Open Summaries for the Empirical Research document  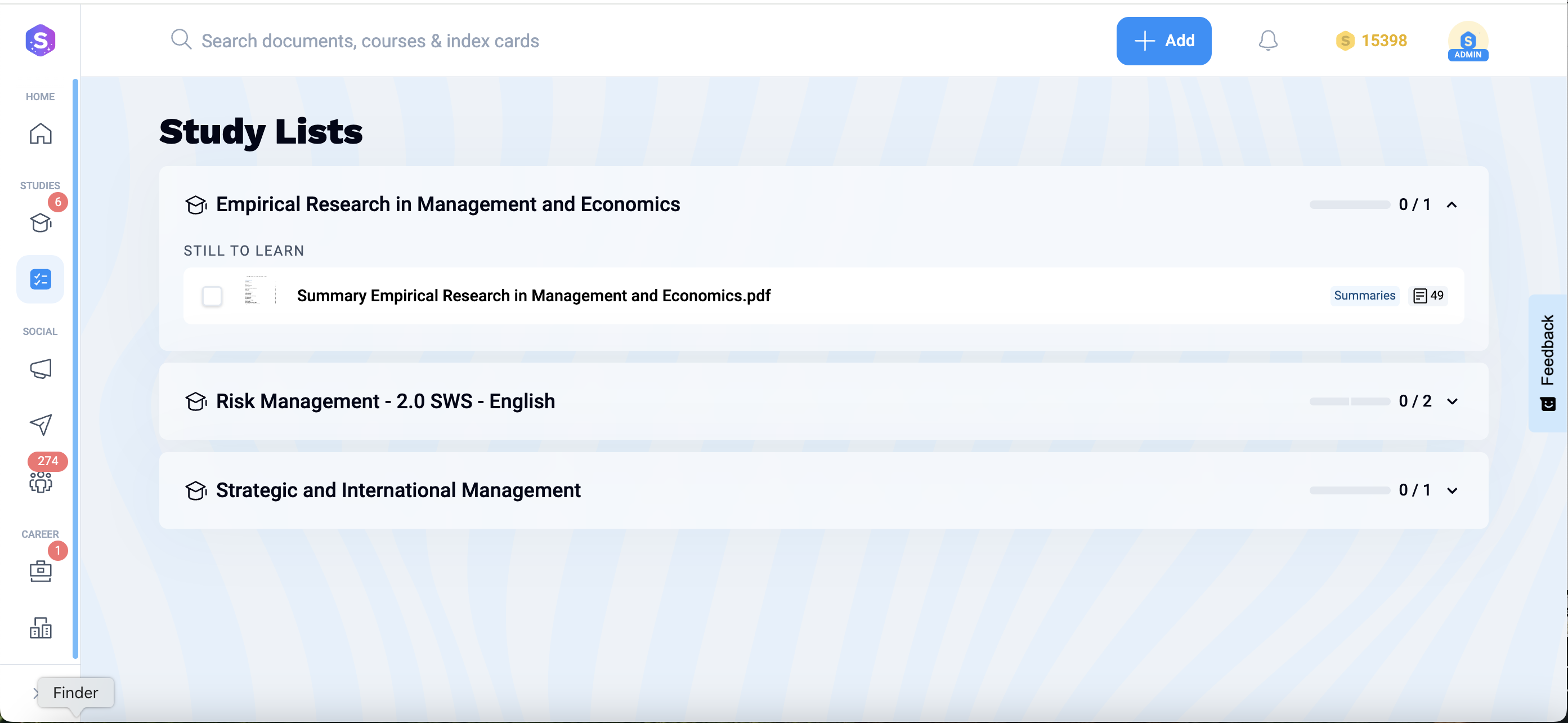coord(1364,295)
